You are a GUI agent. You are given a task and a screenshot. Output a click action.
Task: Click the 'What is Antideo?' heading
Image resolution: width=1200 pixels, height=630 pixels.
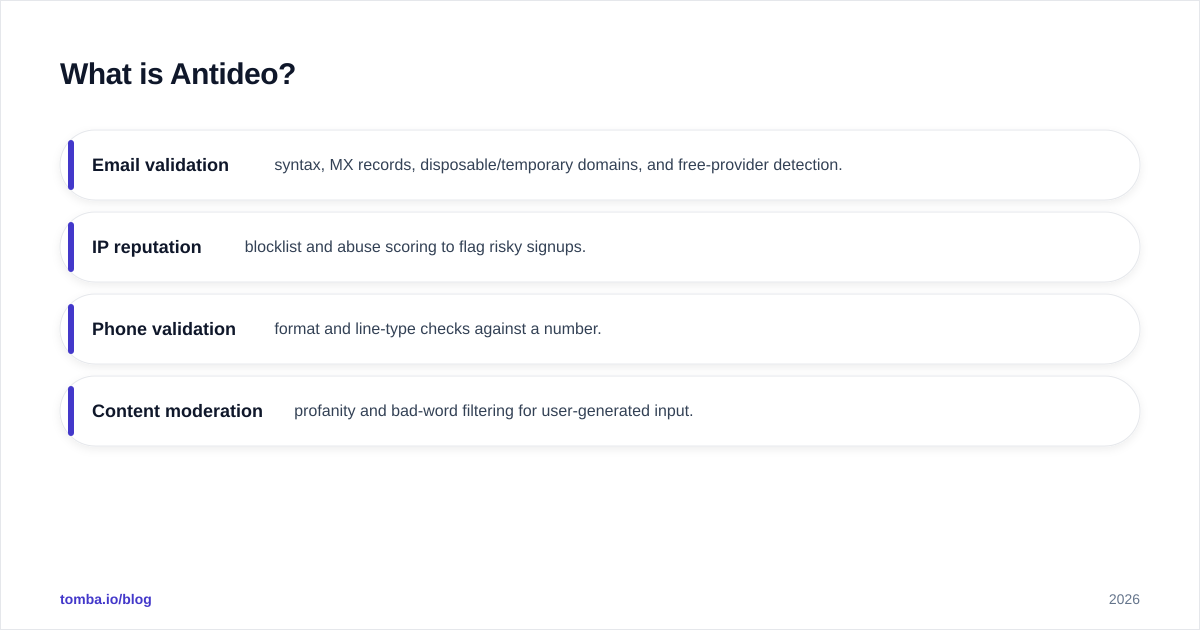[x=177, y=74]
